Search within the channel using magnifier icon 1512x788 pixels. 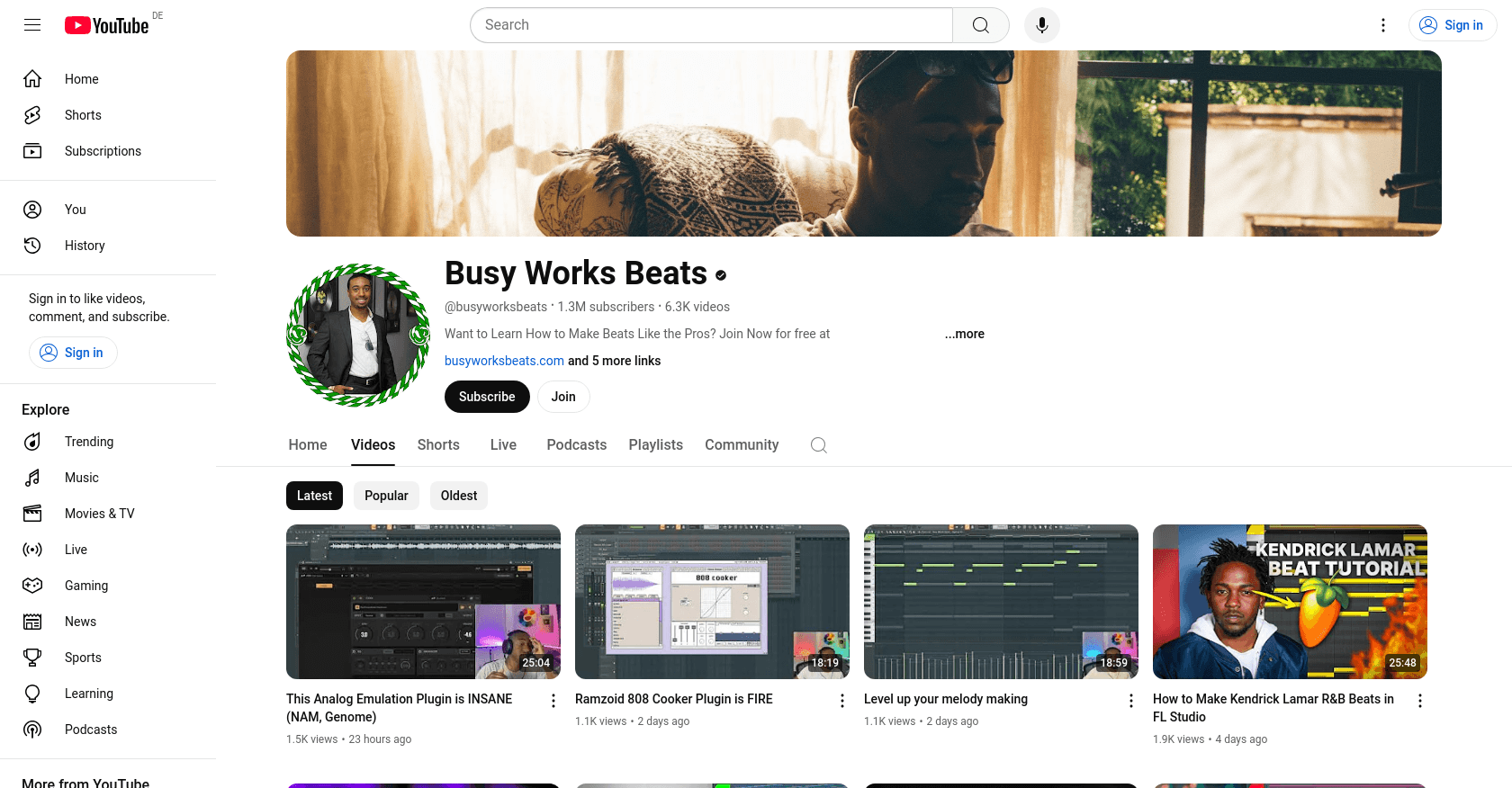point(818,445)
